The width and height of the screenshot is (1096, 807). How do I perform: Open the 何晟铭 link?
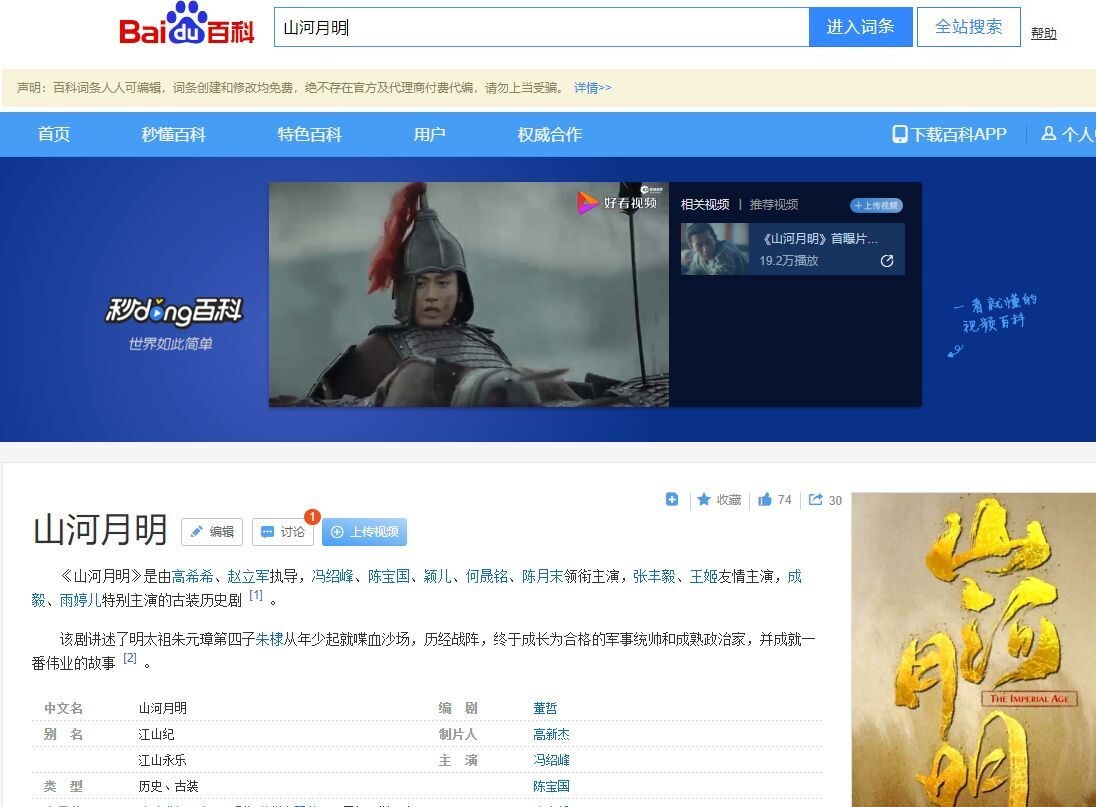point(486,576)
